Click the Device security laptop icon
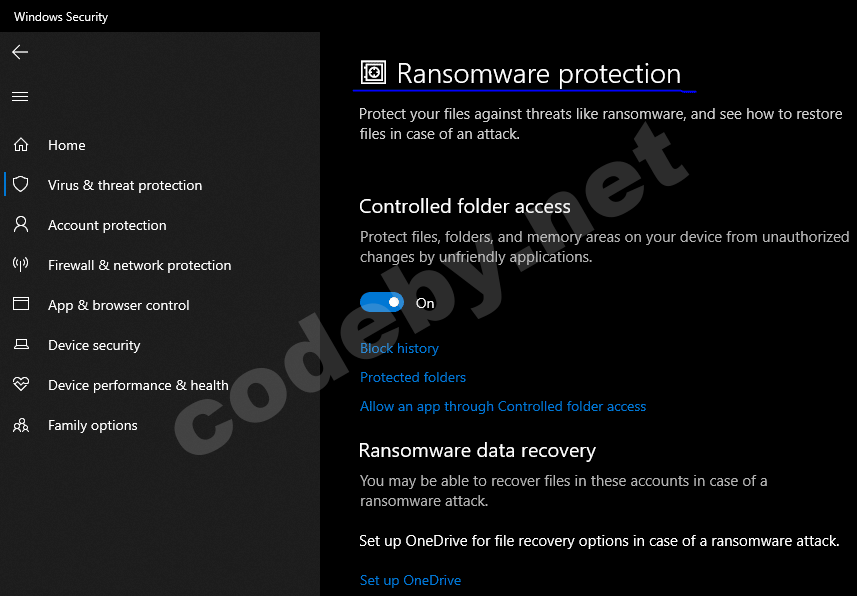 (20, 345)
